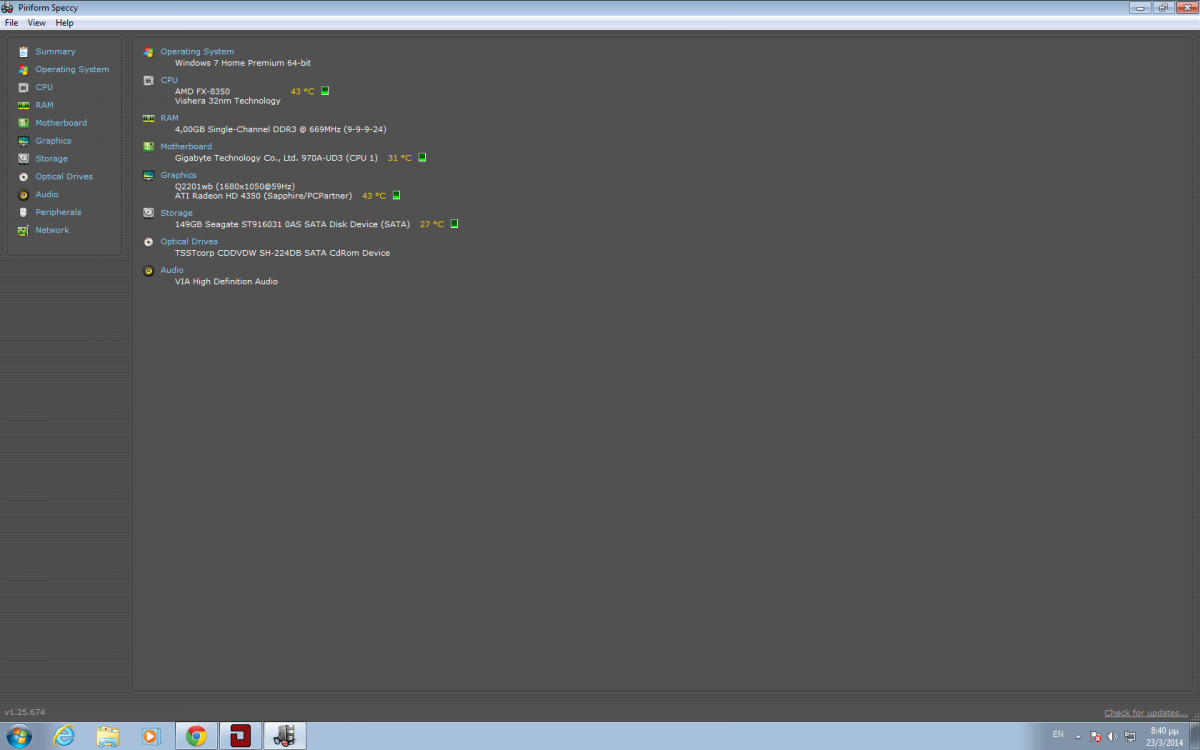Open the Help menu
1200x750 pixels.
pos(64,22)
